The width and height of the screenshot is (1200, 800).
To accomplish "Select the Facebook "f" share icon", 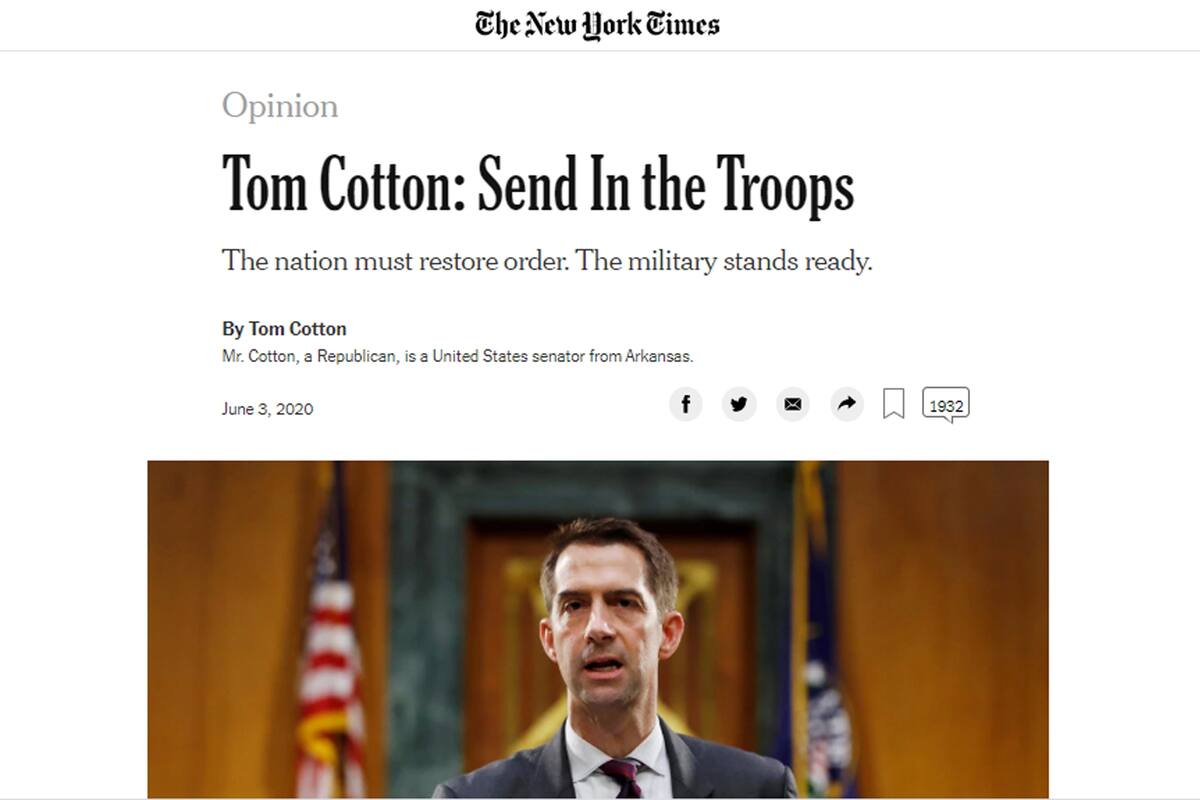I will 686,405.
